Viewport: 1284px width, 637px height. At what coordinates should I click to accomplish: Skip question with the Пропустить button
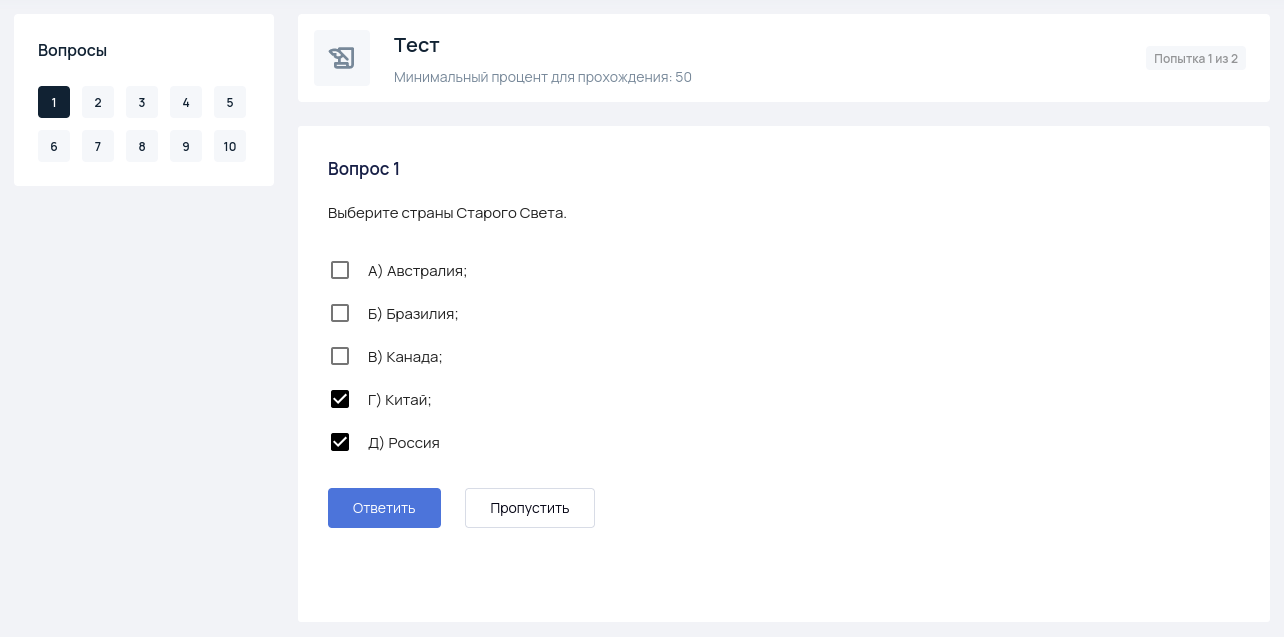pyautogui.click(x=529, y=508)
